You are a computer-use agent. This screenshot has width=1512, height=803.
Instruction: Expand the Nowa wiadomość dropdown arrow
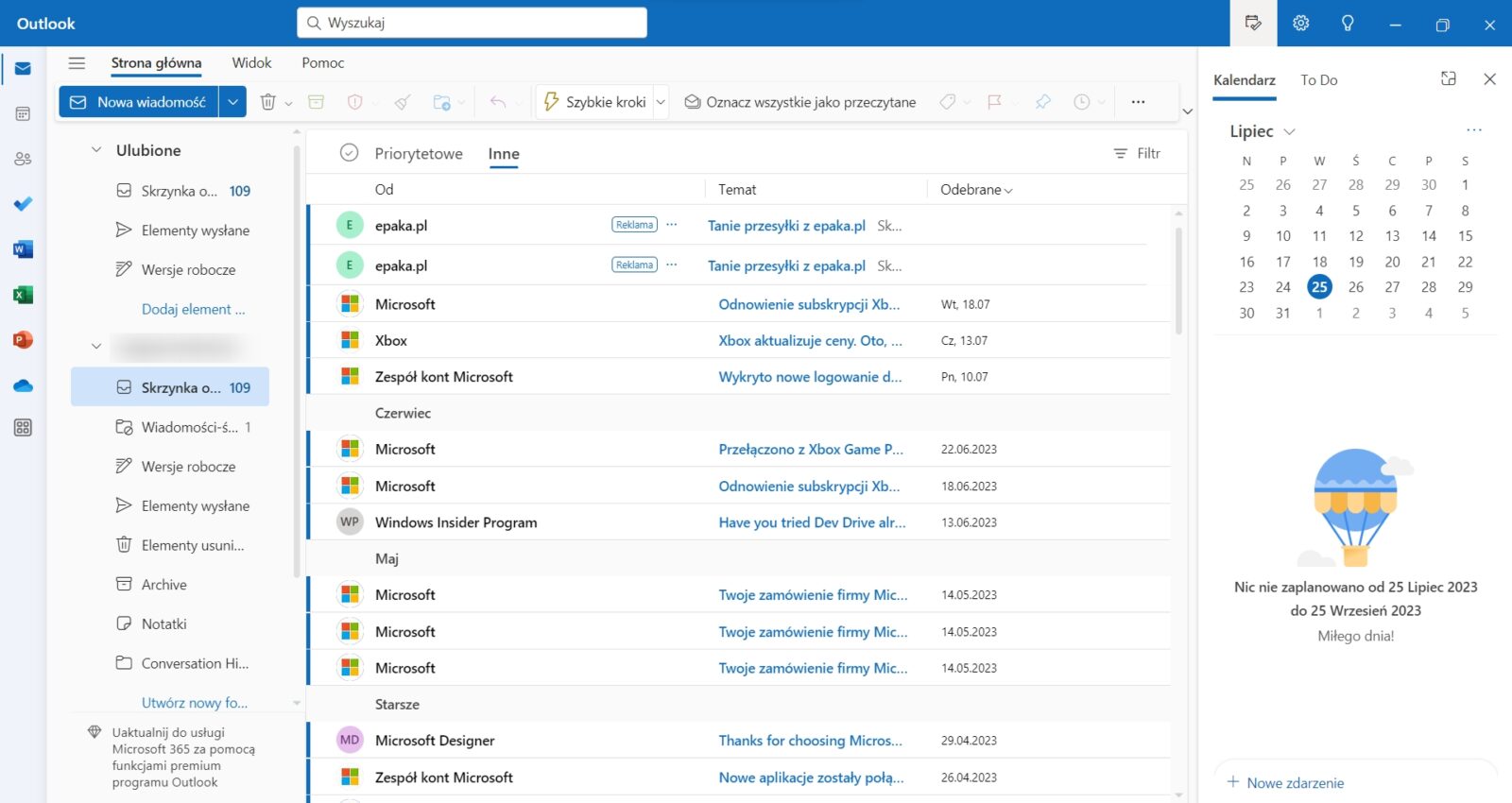click(232, 102)
